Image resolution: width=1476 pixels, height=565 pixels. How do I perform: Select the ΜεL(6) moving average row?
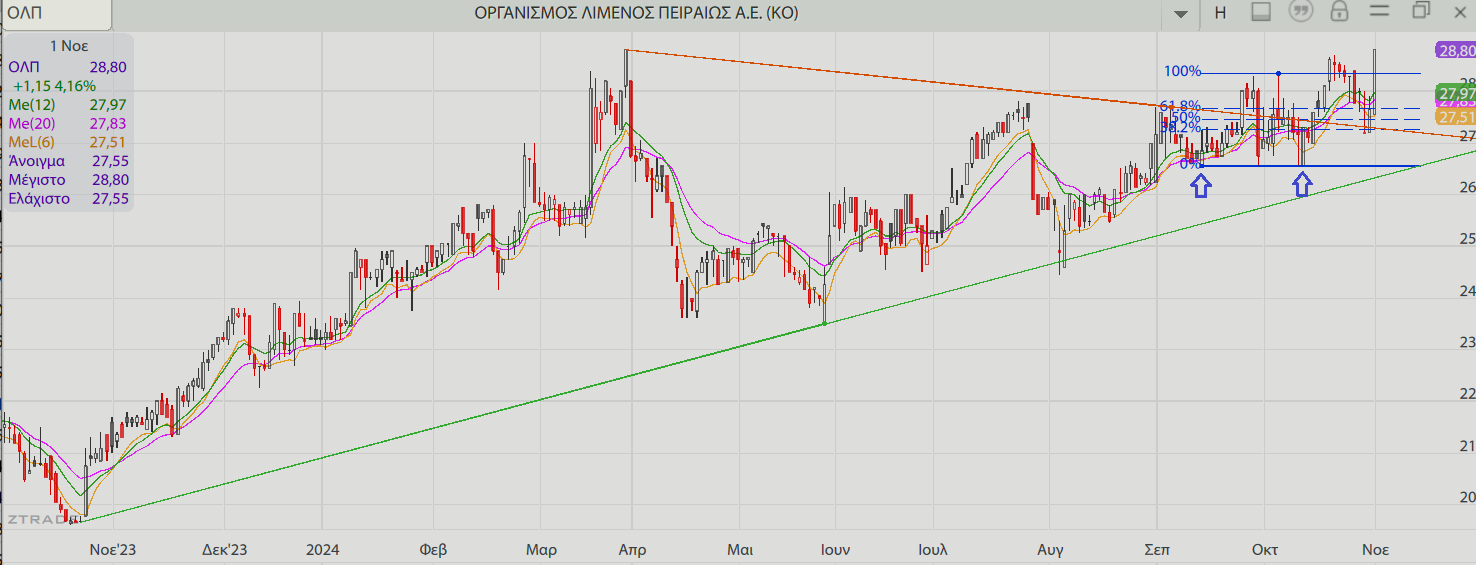pos(67,142)
